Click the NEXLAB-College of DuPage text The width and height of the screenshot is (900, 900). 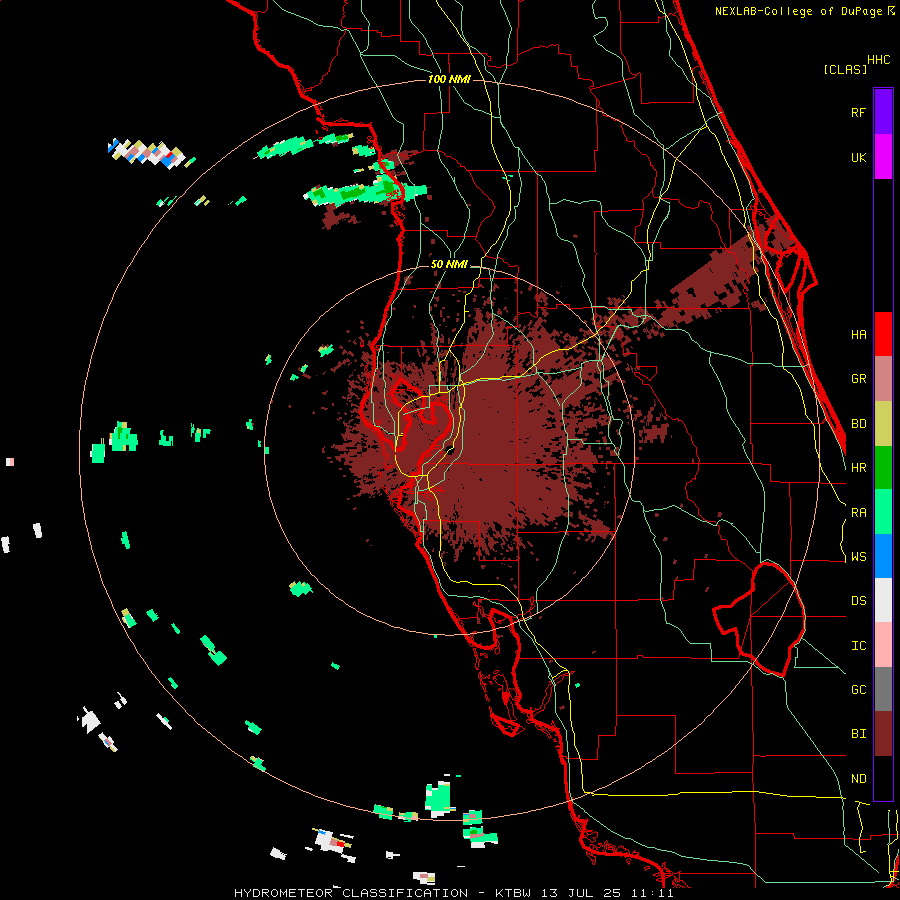tap(799, 11)
